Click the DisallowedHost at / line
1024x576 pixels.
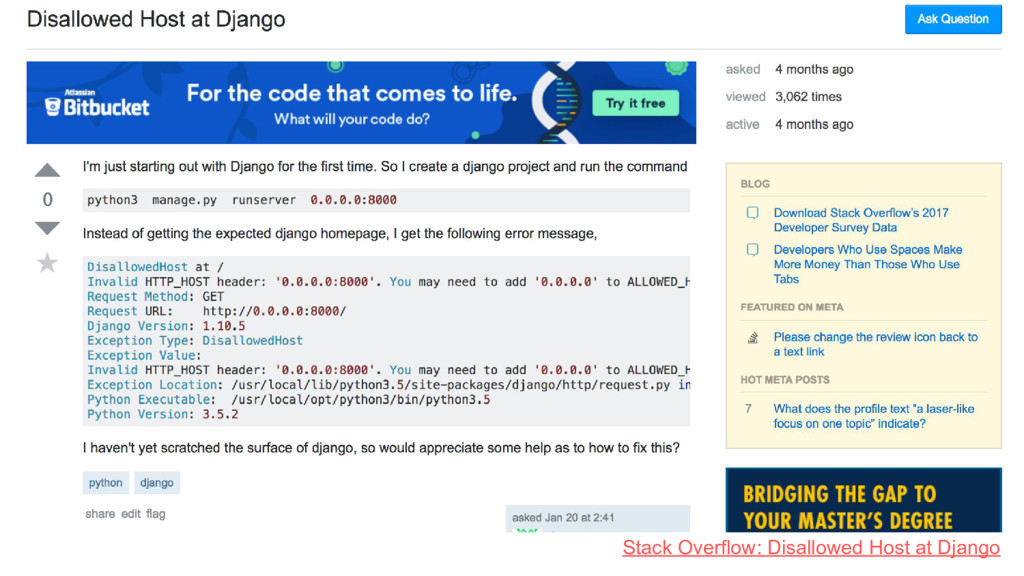pyautogui.click(x=155, y=266)
